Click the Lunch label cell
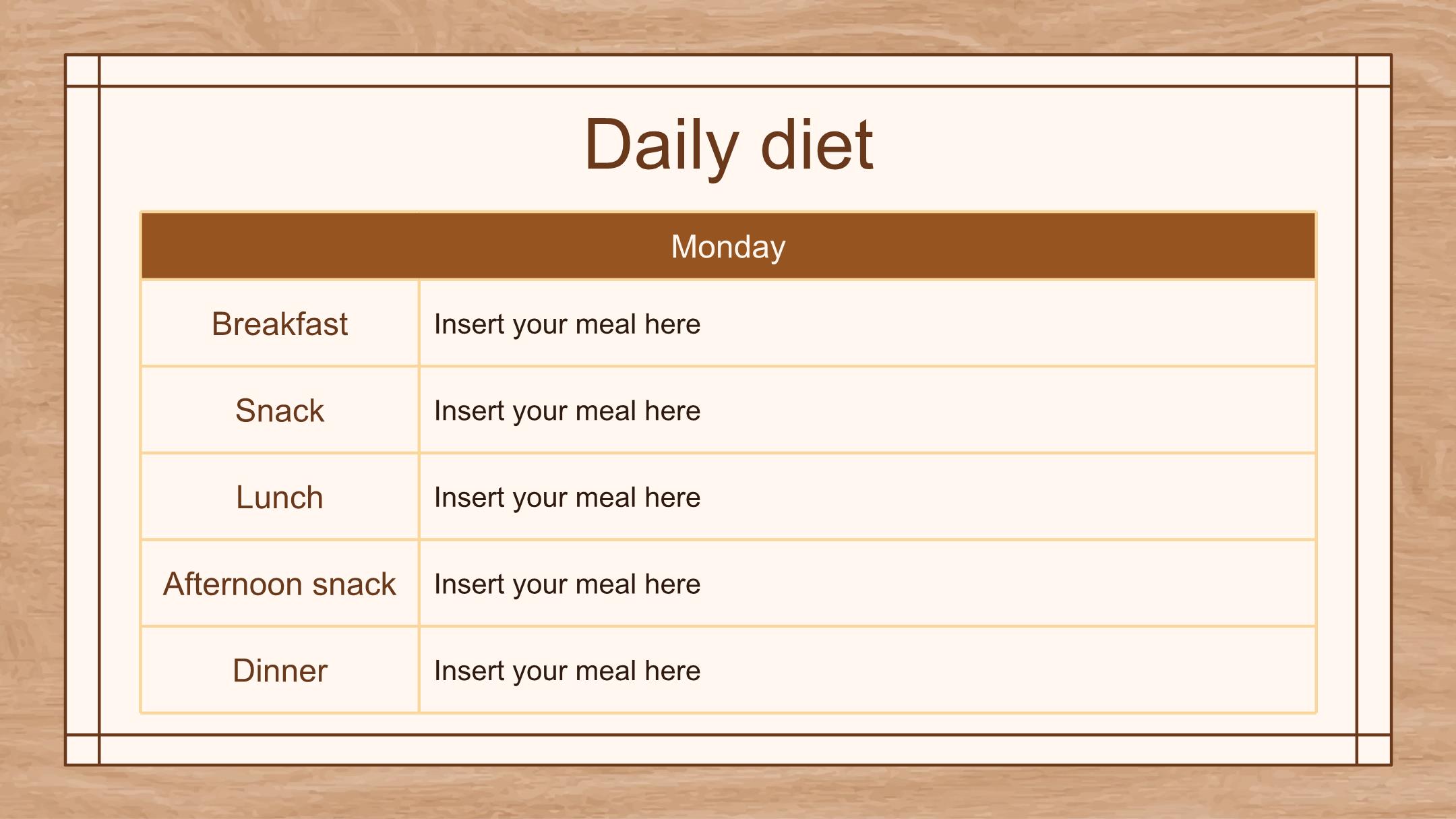Screen dimensions: 1456x819 click(x=280, y=497)
